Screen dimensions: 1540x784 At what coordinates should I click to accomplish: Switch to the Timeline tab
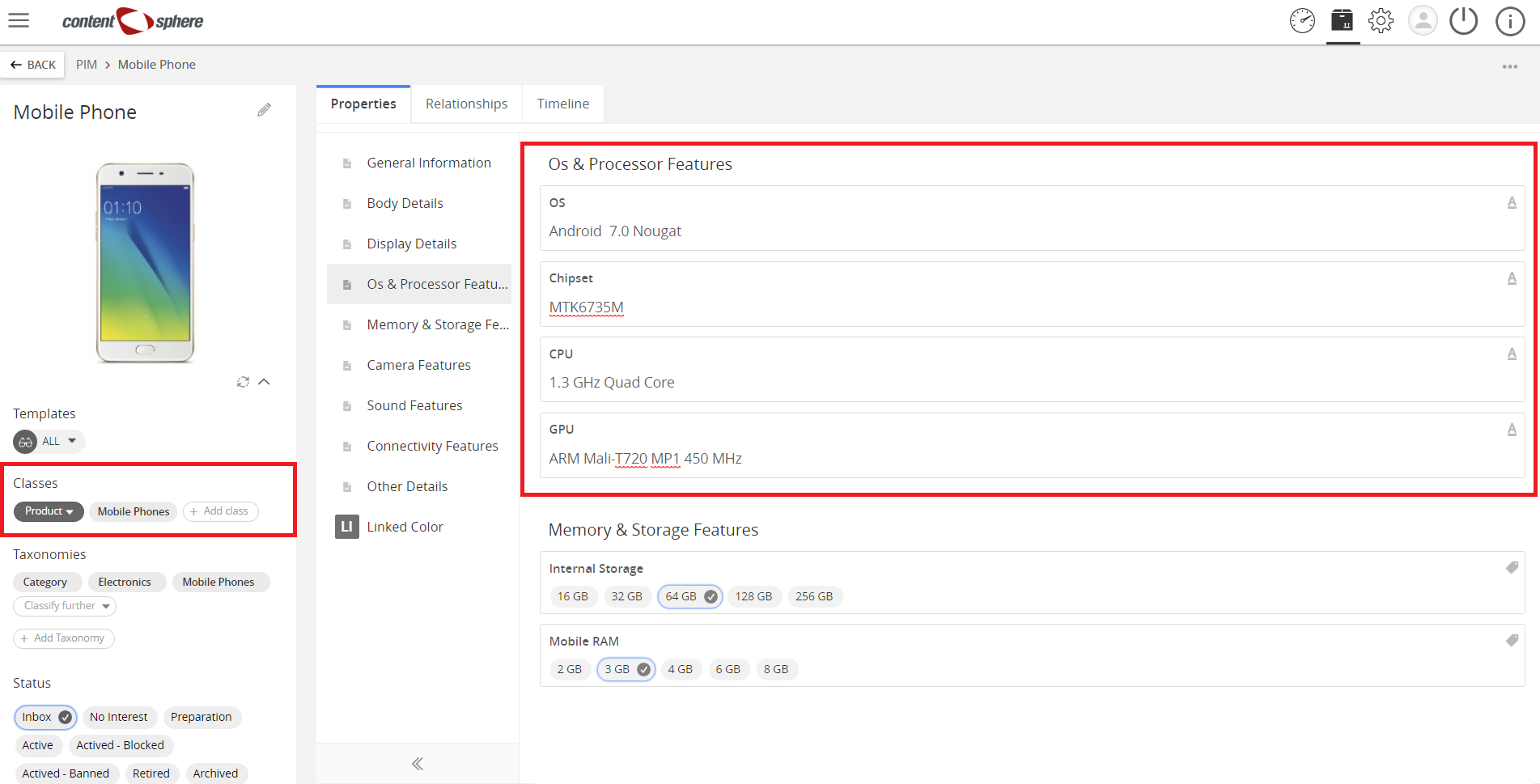point(563,104)
